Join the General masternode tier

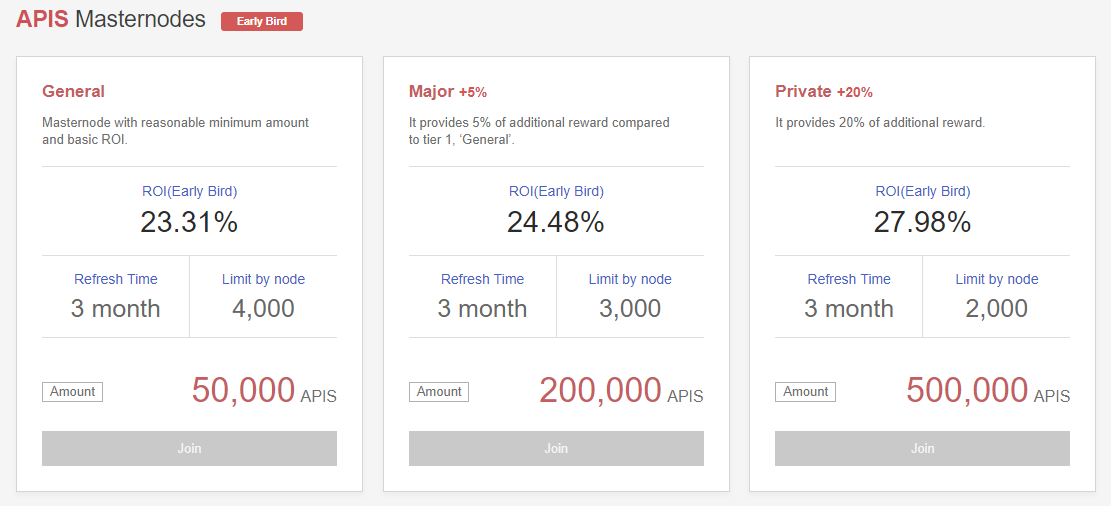click(189, 448)
